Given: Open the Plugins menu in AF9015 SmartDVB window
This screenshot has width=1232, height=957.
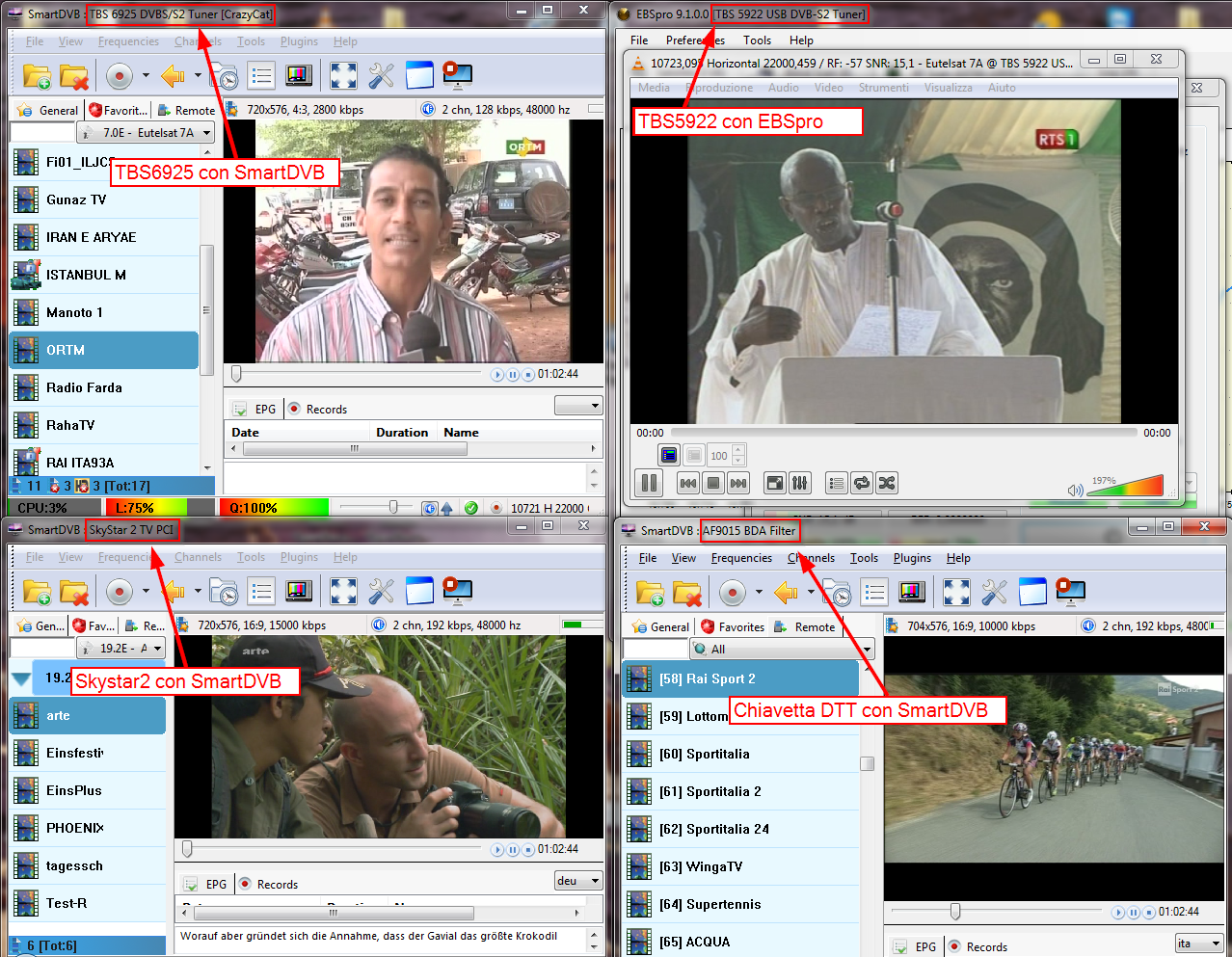Looking at the screenshot, I should pos(912,558).
